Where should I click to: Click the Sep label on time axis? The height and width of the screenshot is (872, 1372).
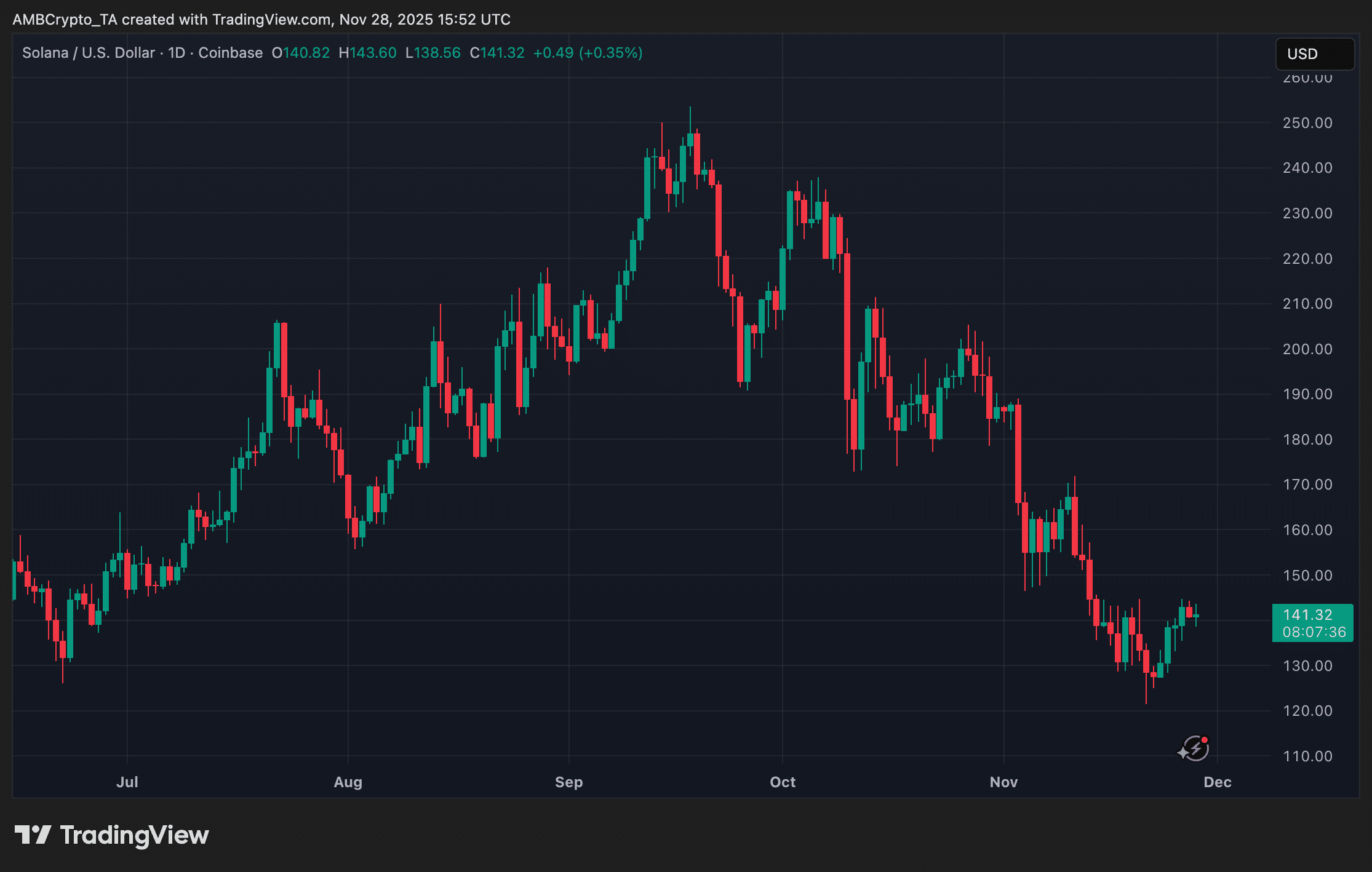click(568, 782)
